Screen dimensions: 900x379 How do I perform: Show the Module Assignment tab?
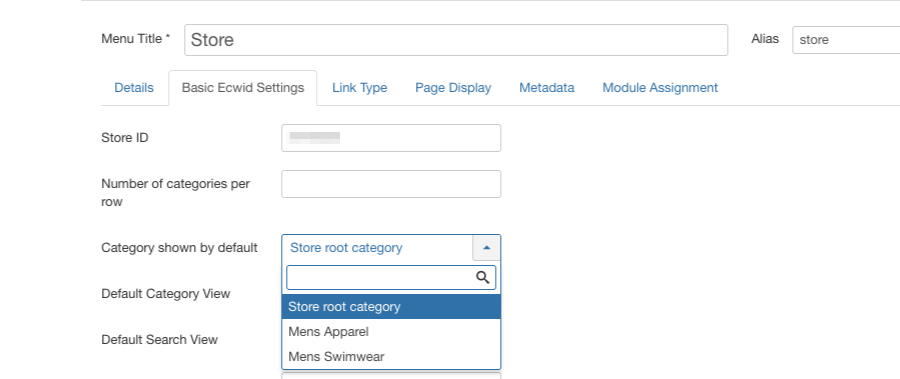tap(660, 88)
